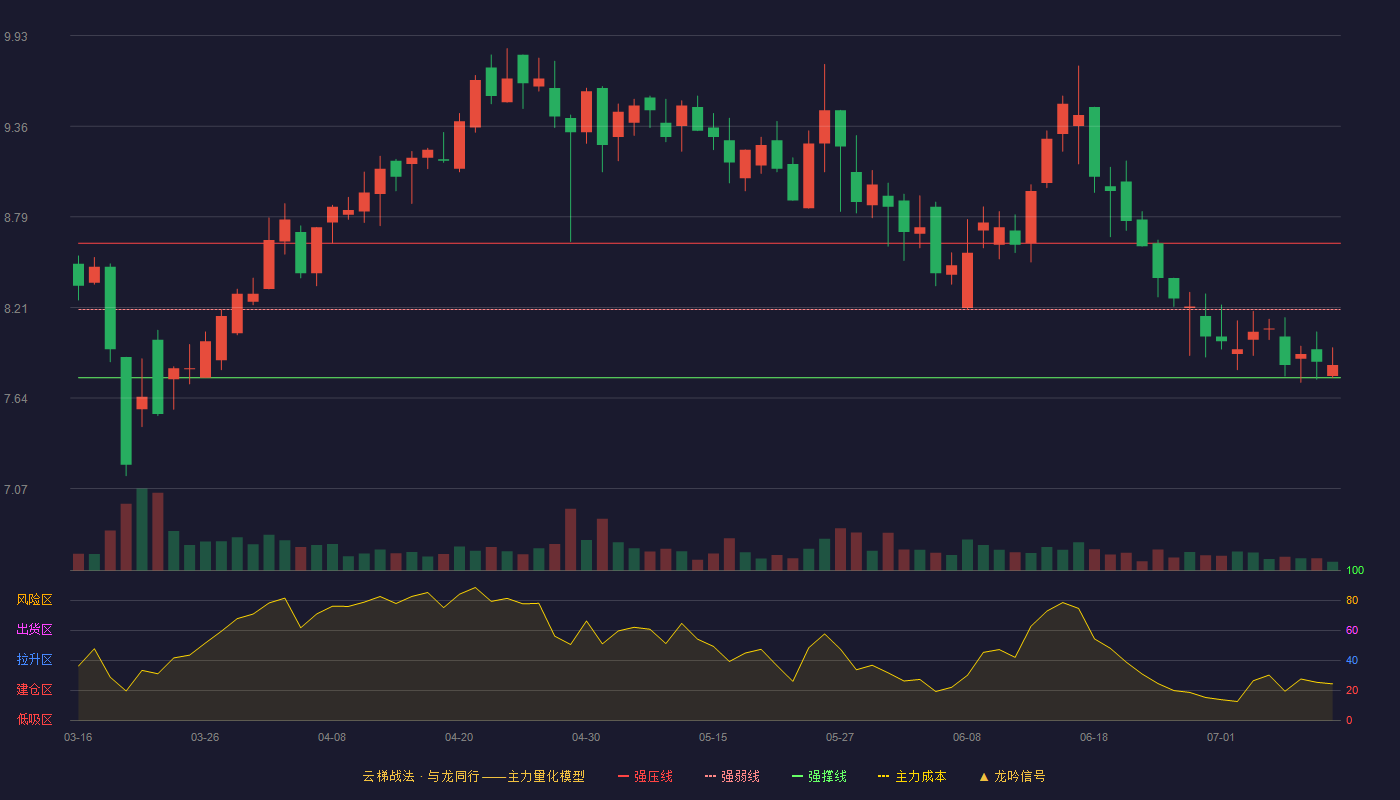Click the 8.21 price axis label
Image resolution: width=1400 pixels, height=800 pixels.
tap(16, 309)
